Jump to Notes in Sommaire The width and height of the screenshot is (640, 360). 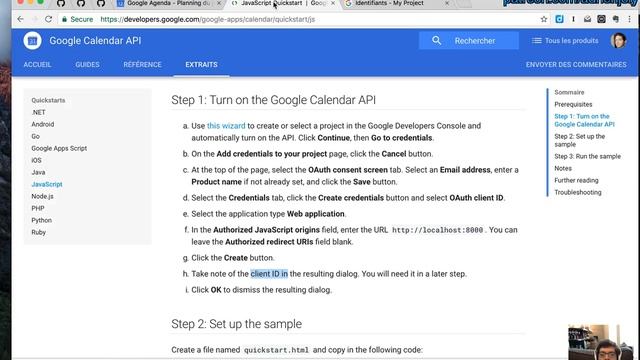[563, 168]
